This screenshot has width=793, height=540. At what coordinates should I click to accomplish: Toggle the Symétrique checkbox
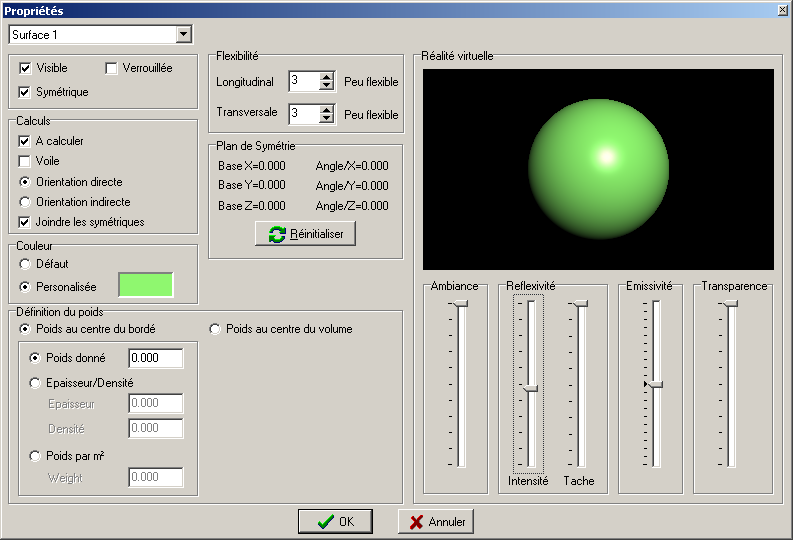(x=24, y=92)
